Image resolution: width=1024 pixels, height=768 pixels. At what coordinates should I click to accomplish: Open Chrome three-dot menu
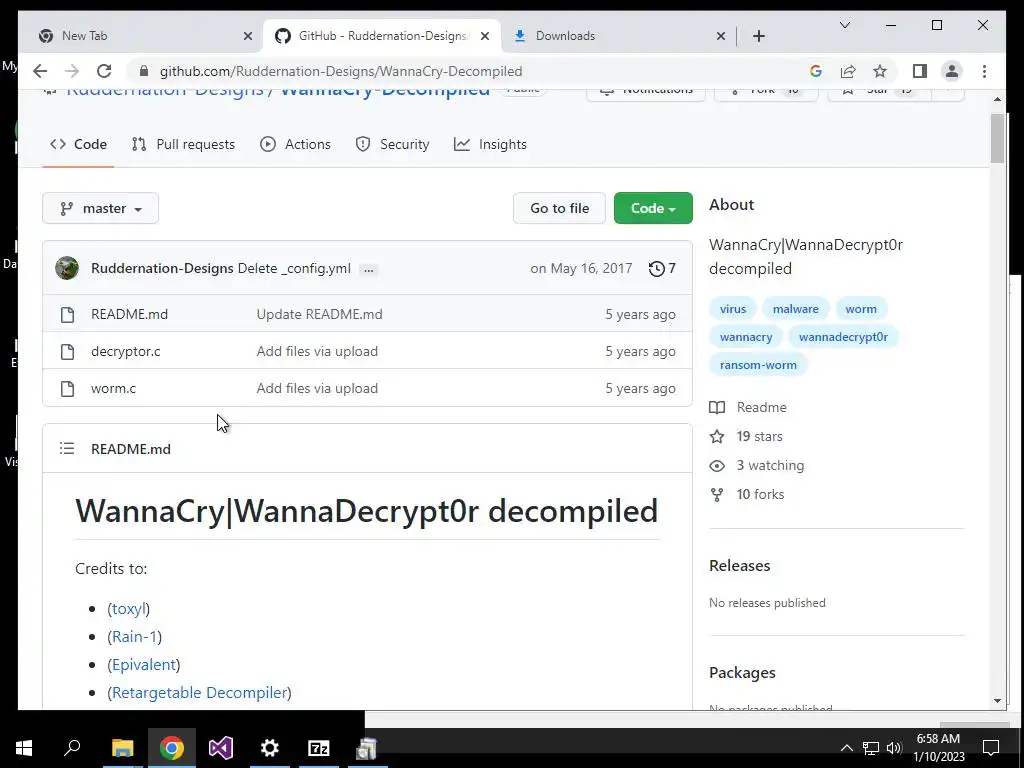pos(984,71)
